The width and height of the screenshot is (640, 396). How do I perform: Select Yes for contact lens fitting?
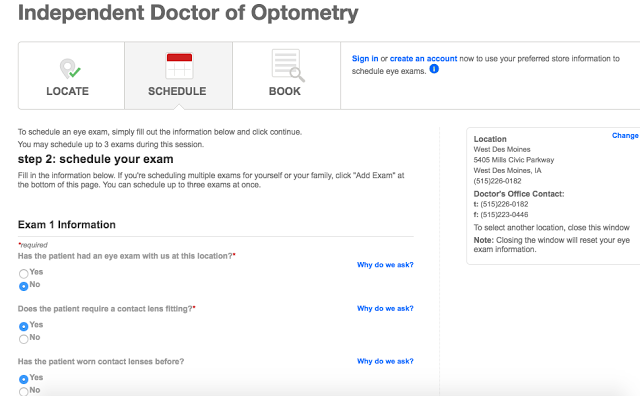tap(24, 326)
